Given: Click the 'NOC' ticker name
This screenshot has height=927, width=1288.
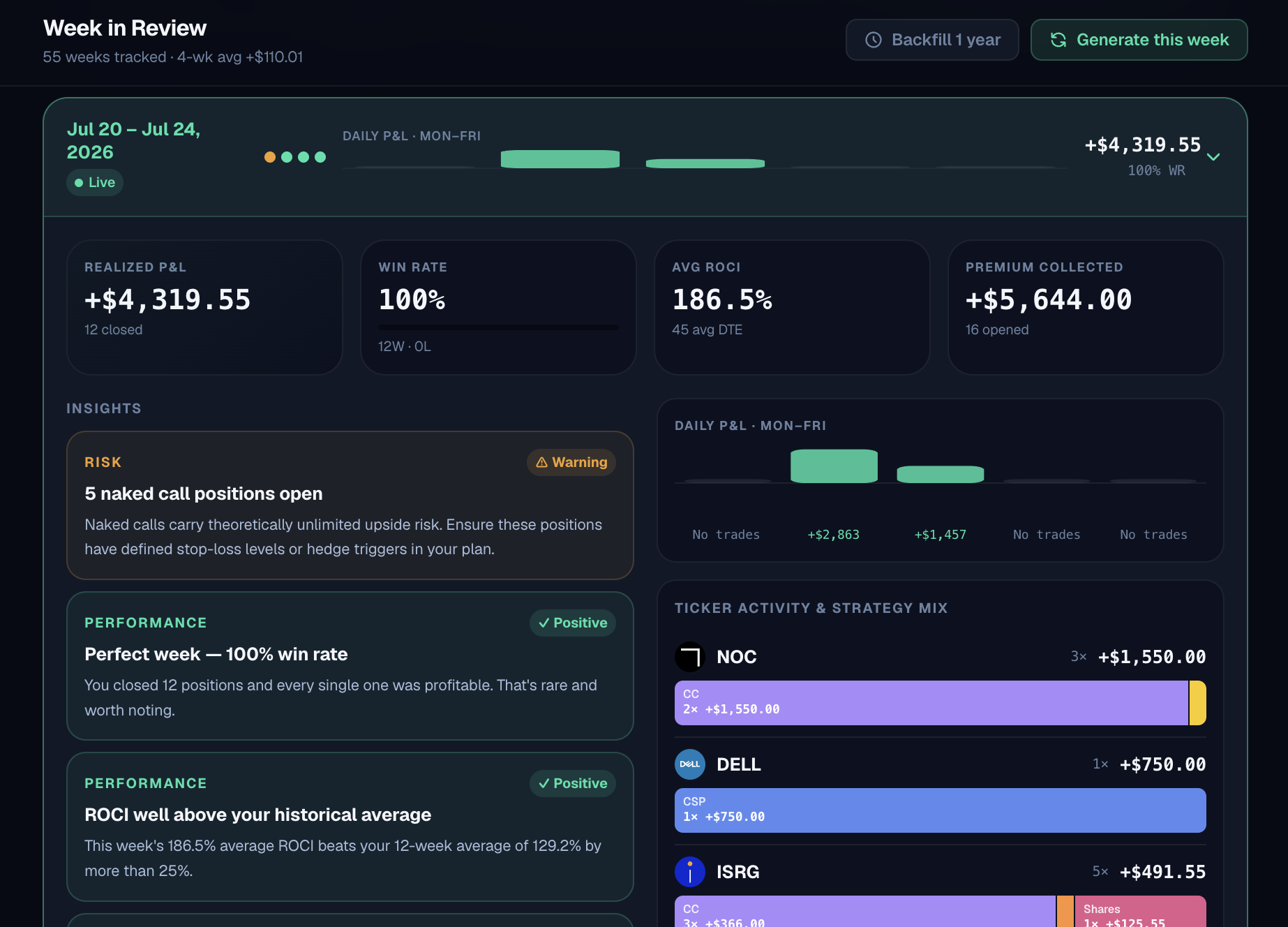Looking at the screenshot, I should (737, 657).
